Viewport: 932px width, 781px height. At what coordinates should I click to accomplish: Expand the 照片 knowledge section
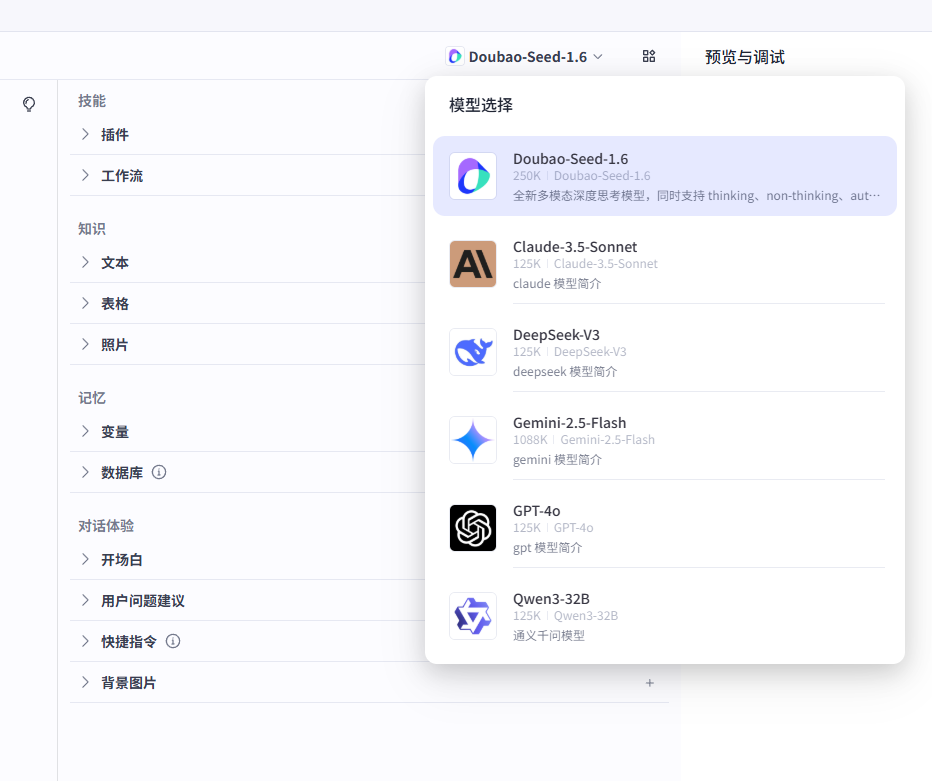pyautogui.click(x=85, y=344)
